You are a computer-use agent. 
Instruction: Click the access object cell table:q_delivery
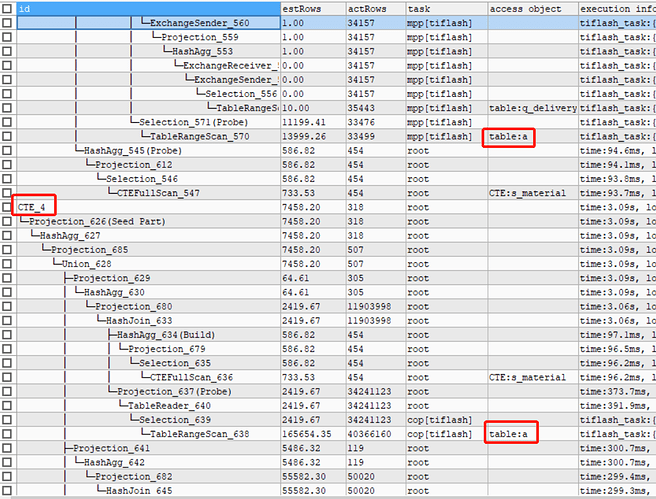click(x=533, y=108)
